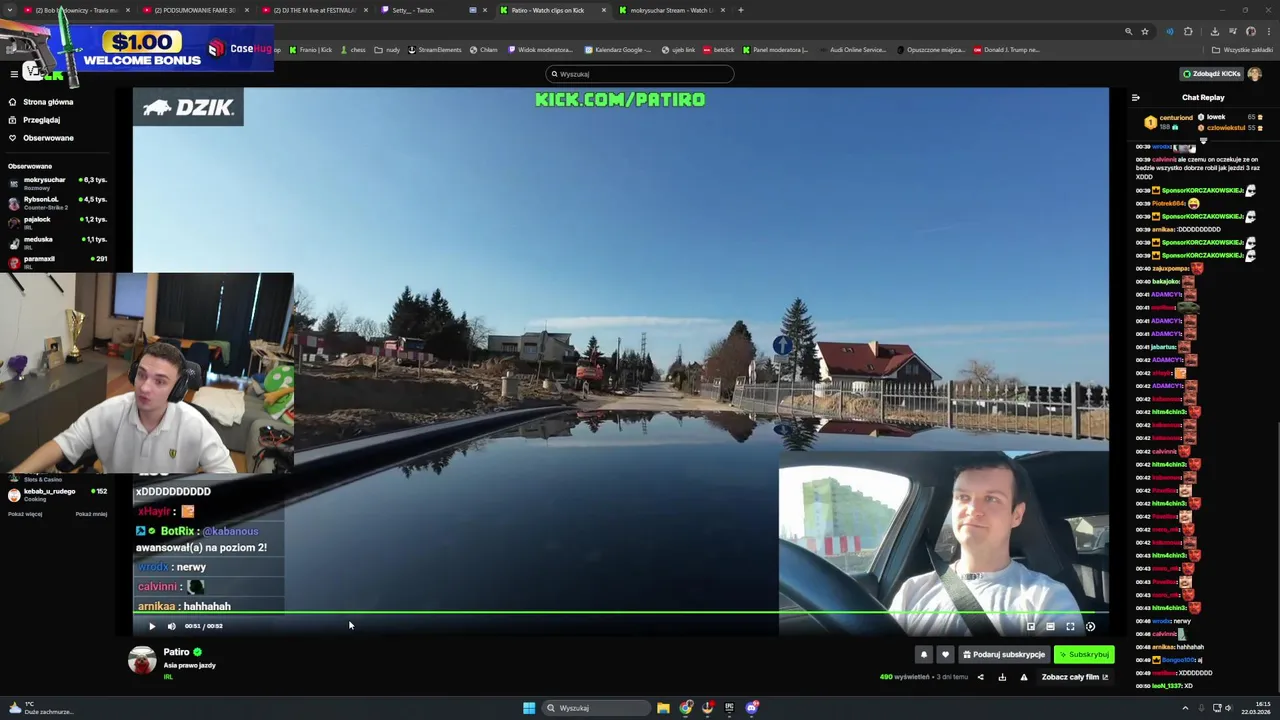
Task: Open the Kalendarz Google bookmark
Action: pyautogui.click(x=618, y=49)
